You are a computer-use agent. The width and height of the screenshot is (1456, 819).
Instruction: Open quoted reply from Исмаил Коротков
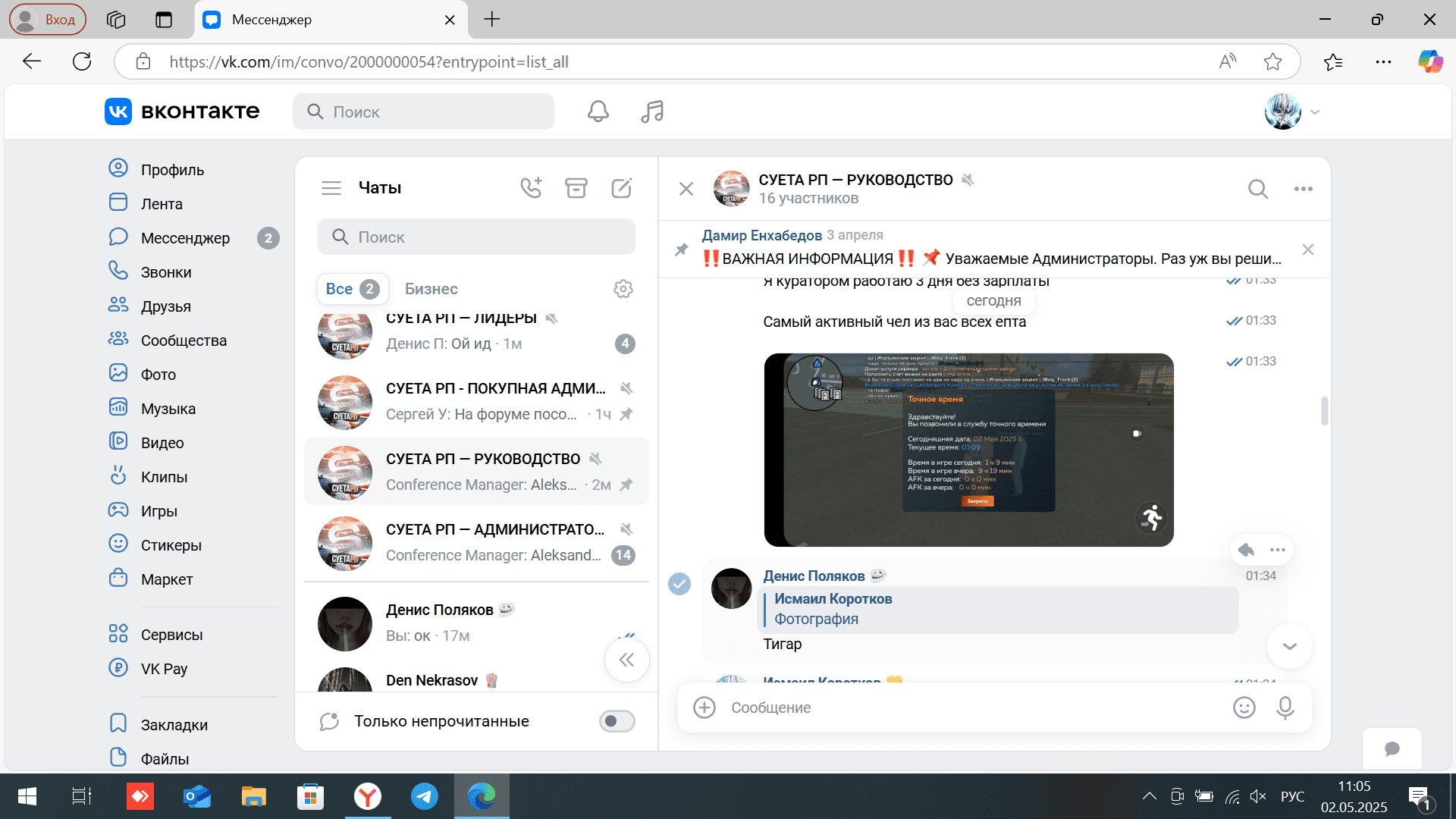click(x=998, y=609)
